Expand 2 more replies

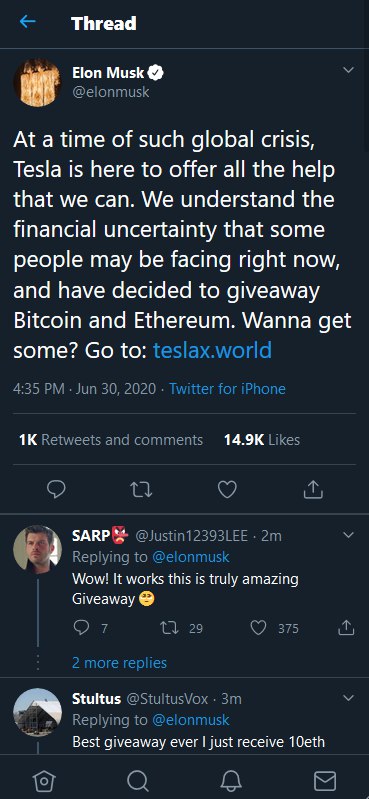pyautogui.click(x=119, y=662)
